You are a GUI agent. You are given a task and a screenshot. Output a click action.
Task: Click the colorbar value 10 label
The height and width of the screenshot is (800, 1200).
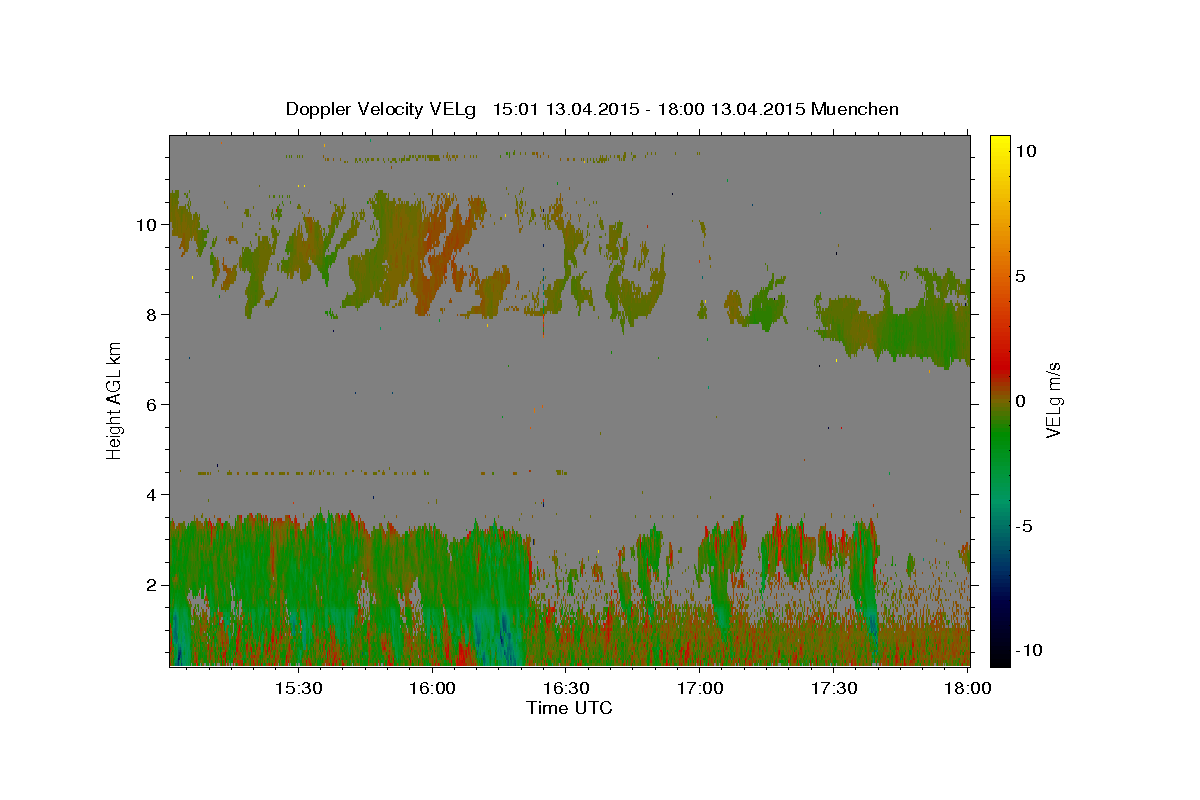point(1025,151)
